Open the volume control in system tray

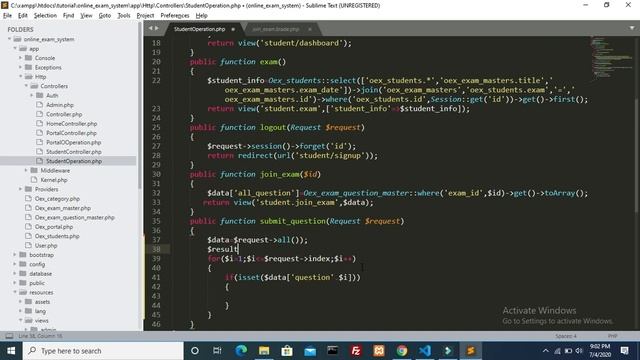click(x=579, y=351)
